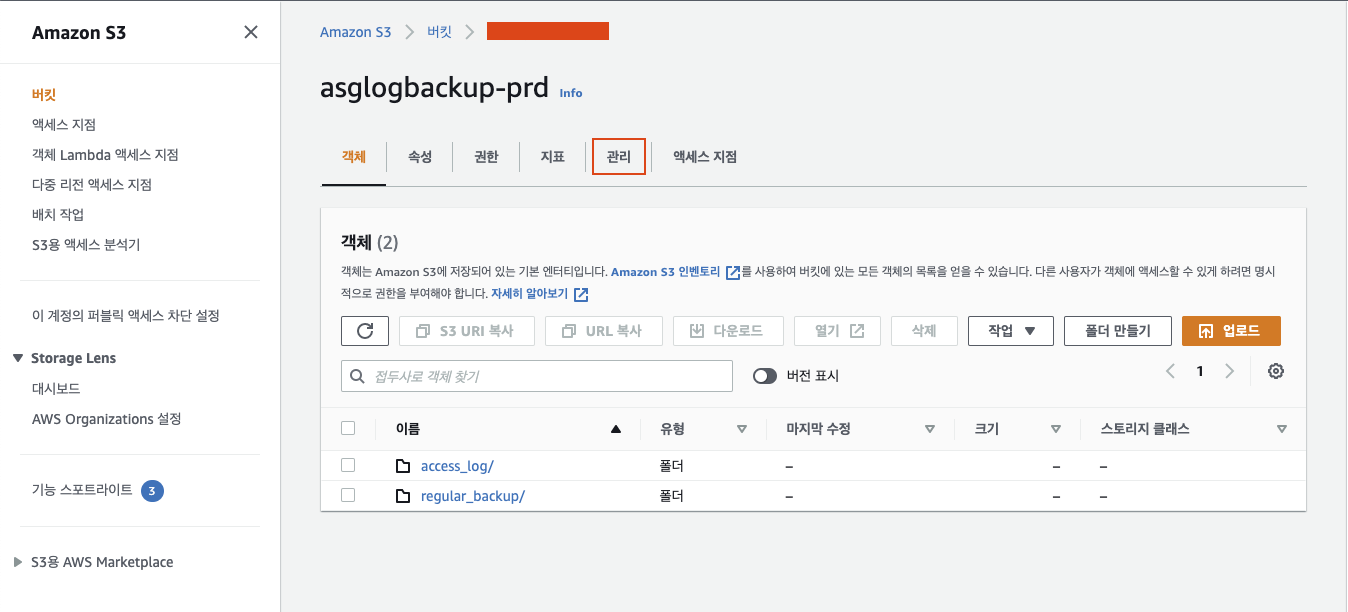Click page number 1 in pagination
The image size is (1348, 612).
pyautogui.click(x=1200, y=371)
